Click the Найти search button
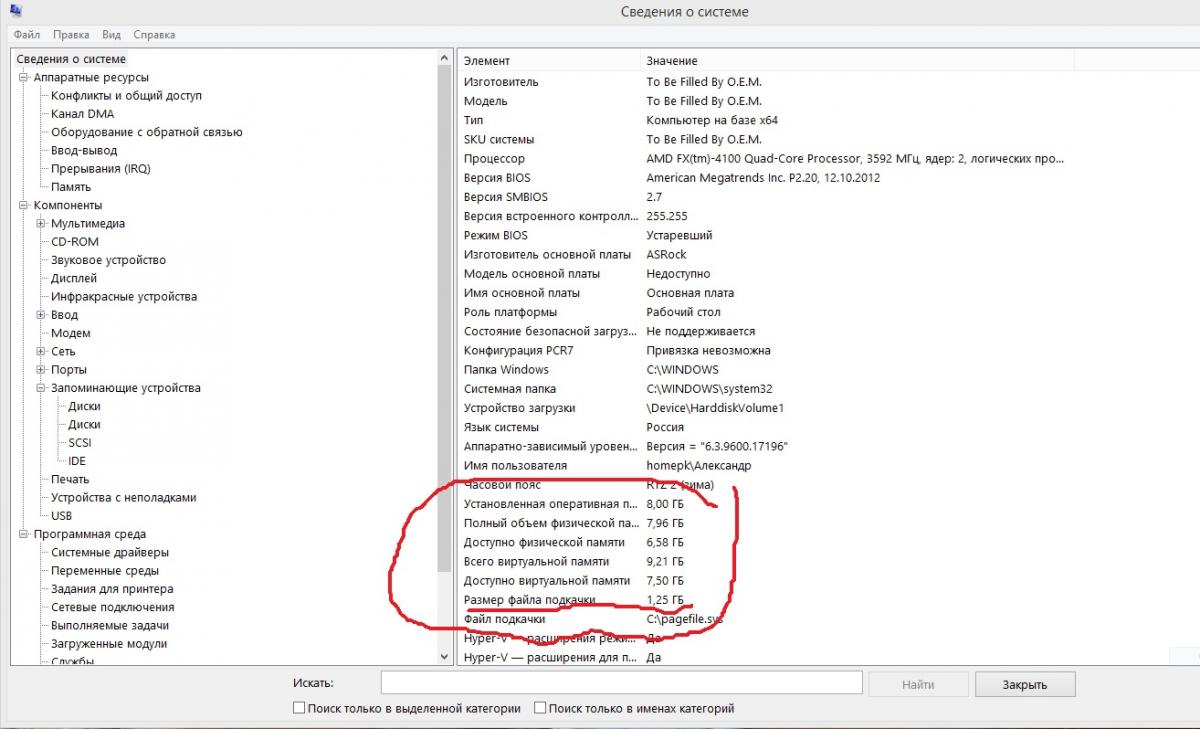Viewport: 1200px width, 729px height. (918, 685)
